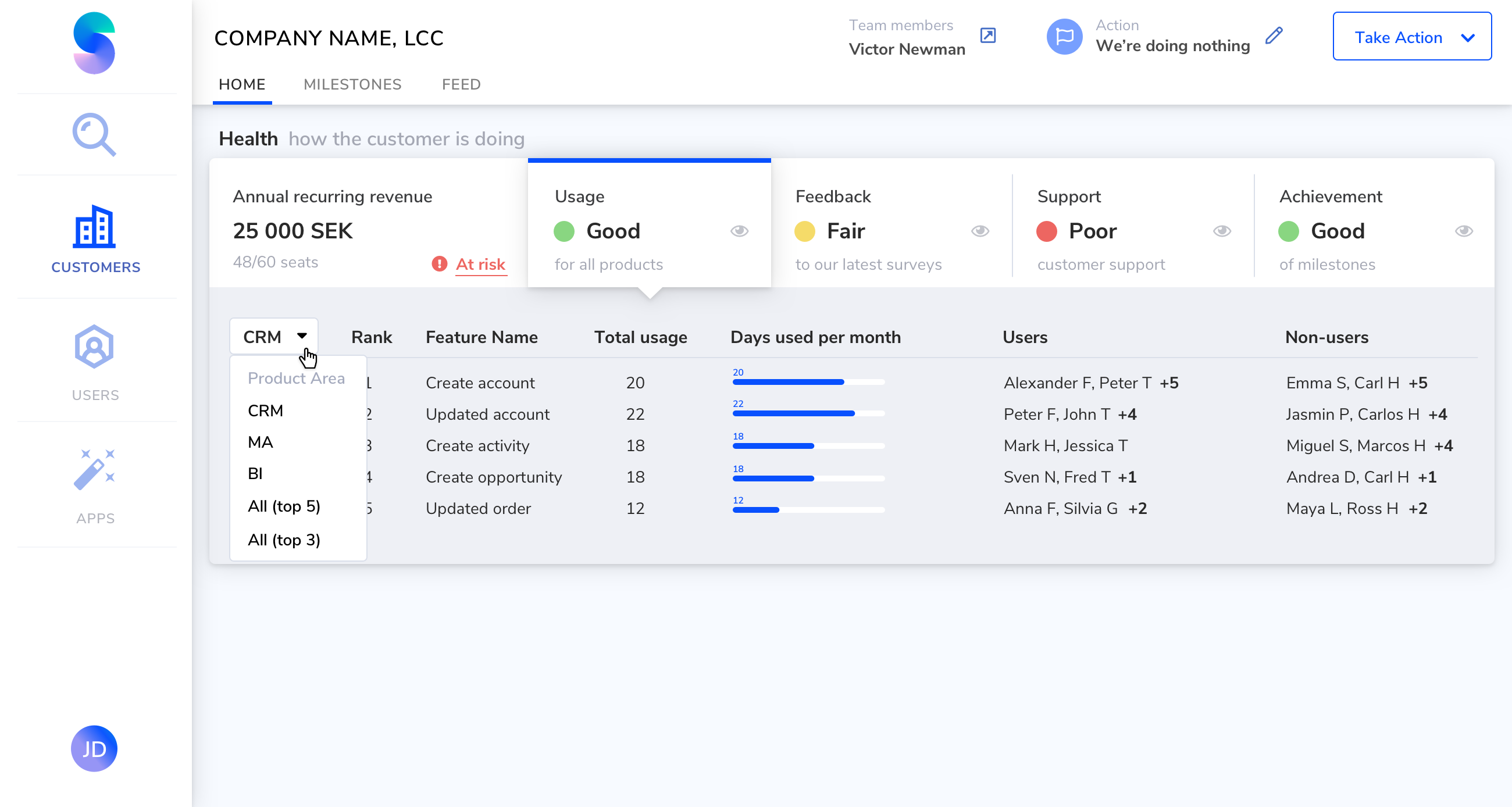Select All (top 5) from dropdown list

pyautogui.click(x=284, y=506)
